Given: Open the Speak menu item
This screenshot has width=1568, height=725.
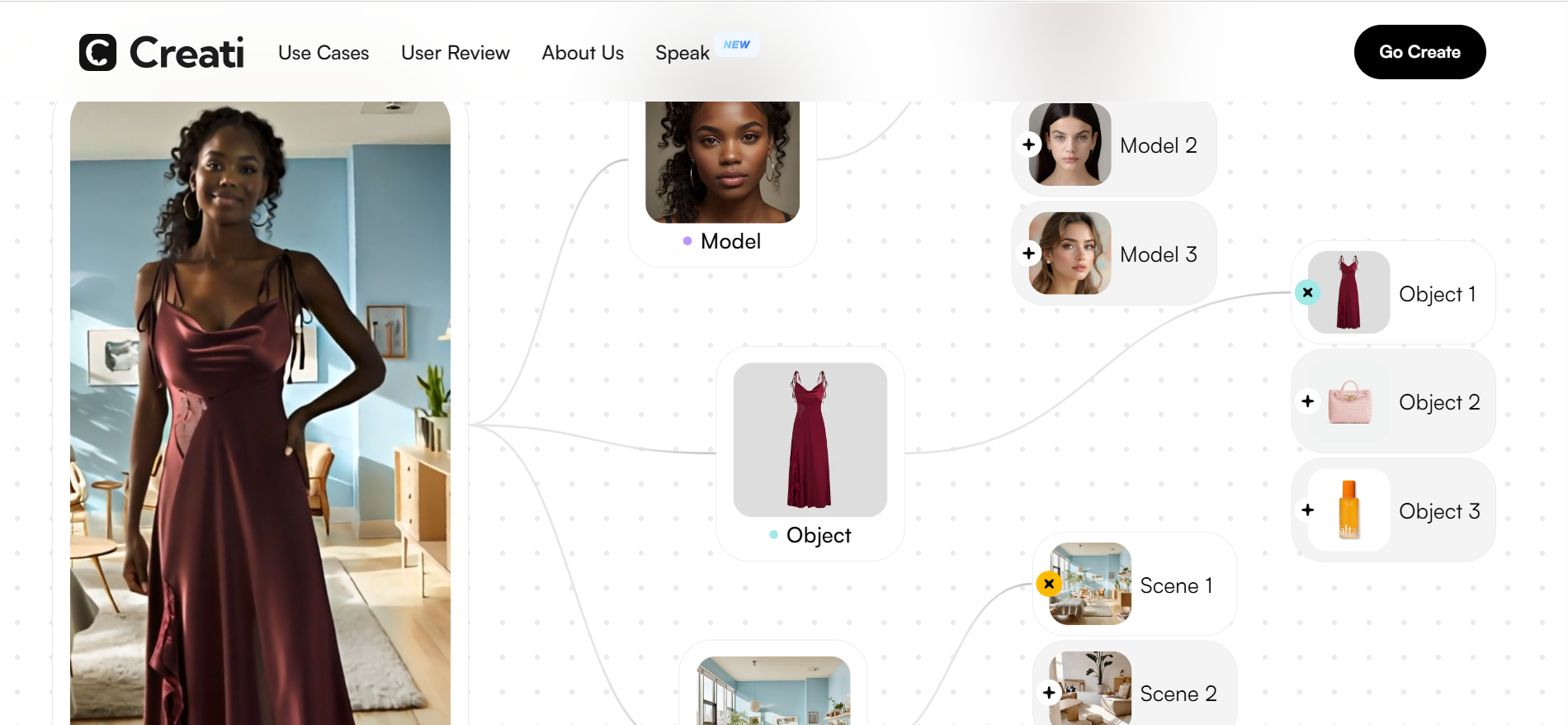Looking at the screenshot, I should point(682,53).
